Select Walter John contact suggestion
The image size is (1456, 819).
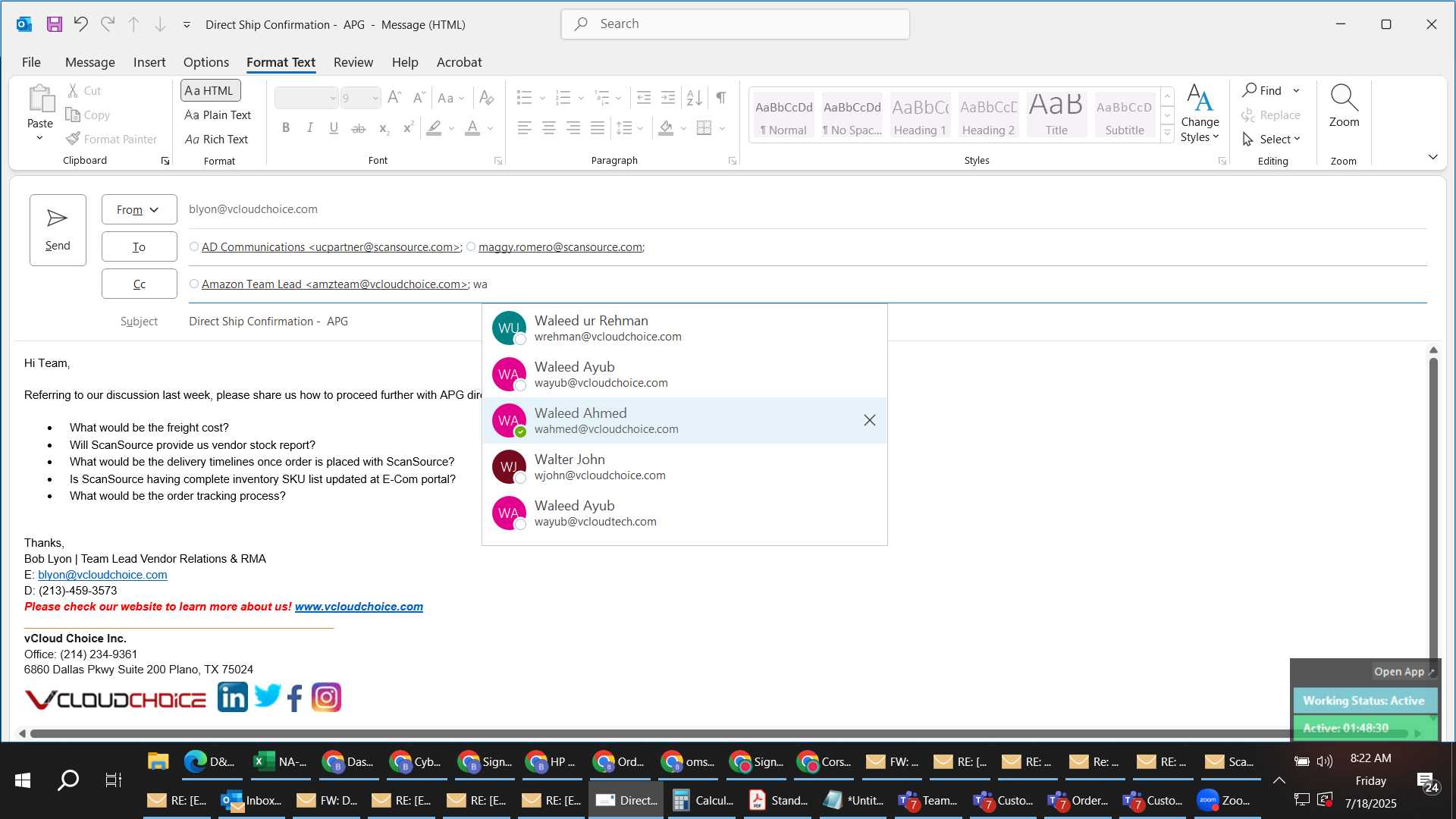[x=685, y=467]
